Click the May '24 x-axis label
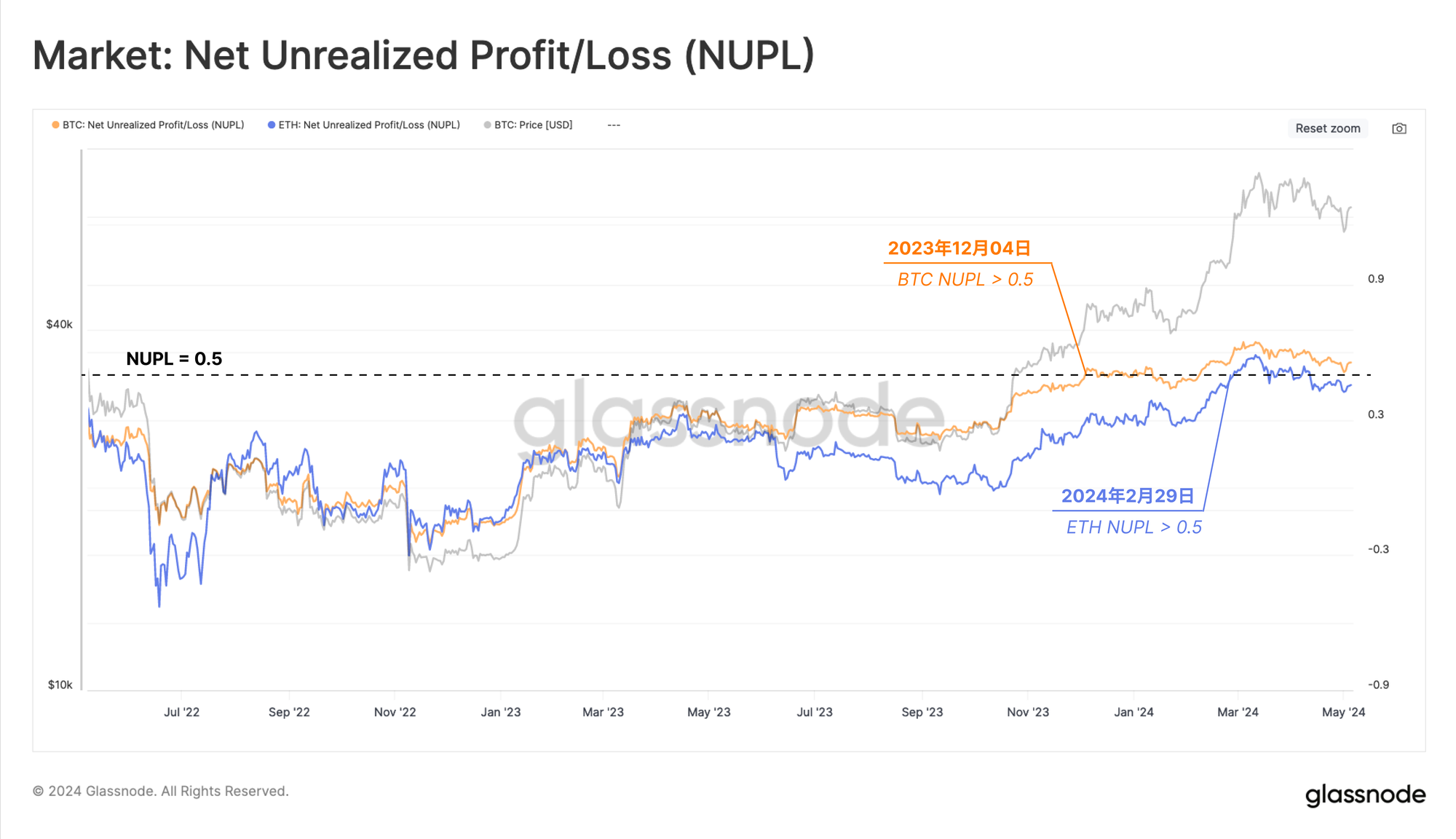The image size is (1456, 839). 1343,712
